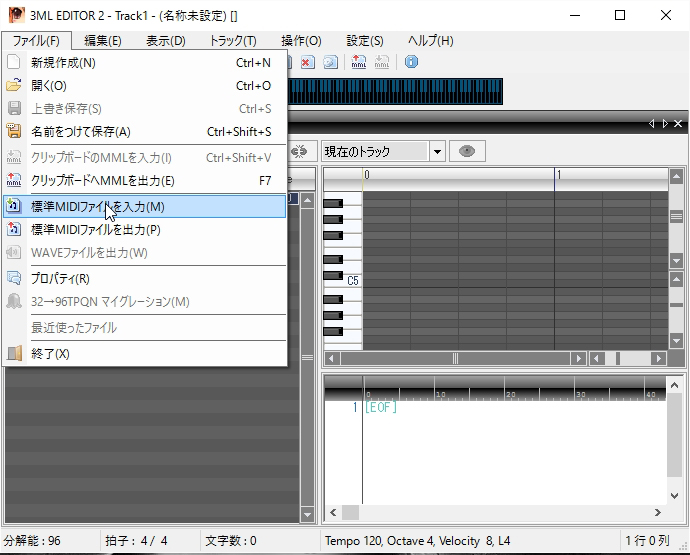Click the 文字数 : 0 status bar entry
The width and height of the screenshot is (690, 555).
[x=231, y=540]
